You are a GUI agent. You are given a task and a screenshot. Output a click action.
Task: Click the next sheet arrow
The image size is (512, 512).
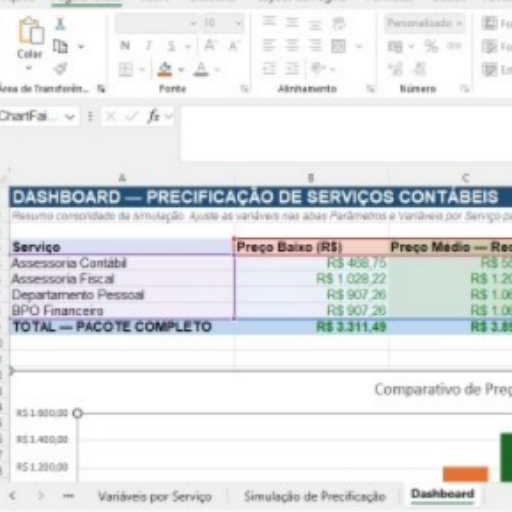tap(41, 496)
